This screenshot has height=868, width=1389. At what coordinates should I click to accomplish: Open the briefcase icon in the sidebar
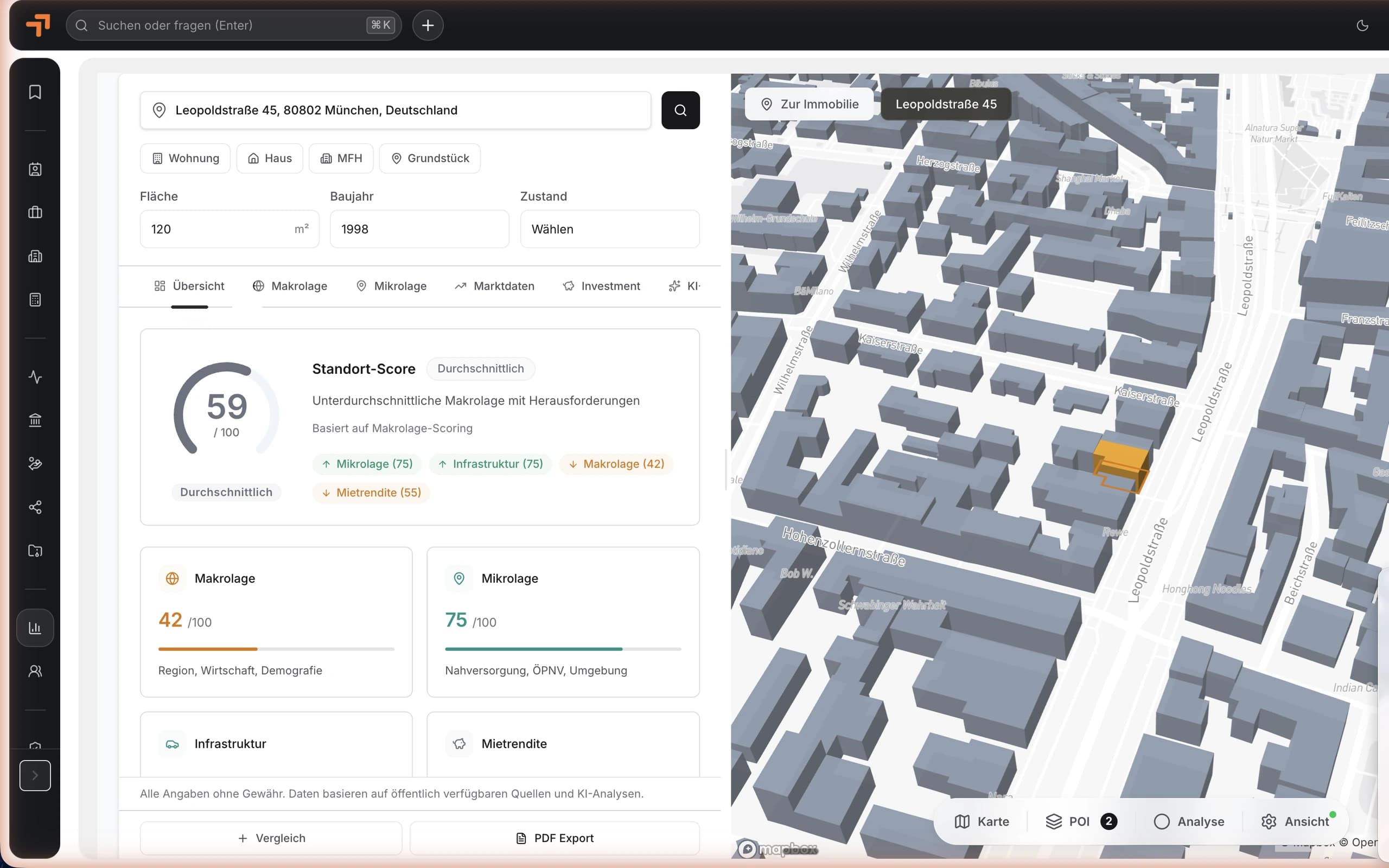[x=35, y=213]
